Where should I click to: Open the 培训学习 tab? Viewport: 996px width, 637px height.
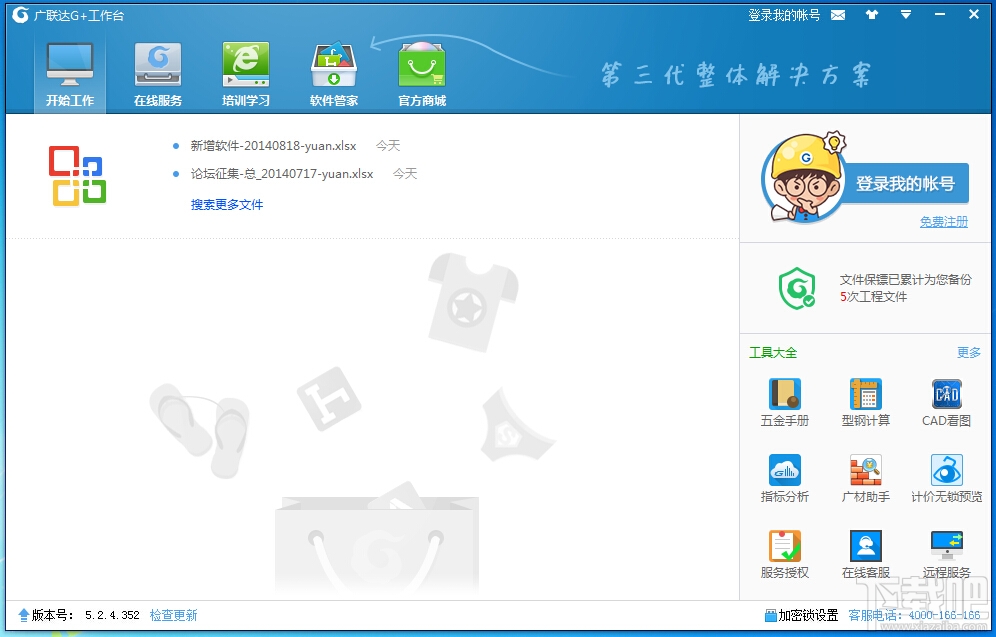pos(246,74)
